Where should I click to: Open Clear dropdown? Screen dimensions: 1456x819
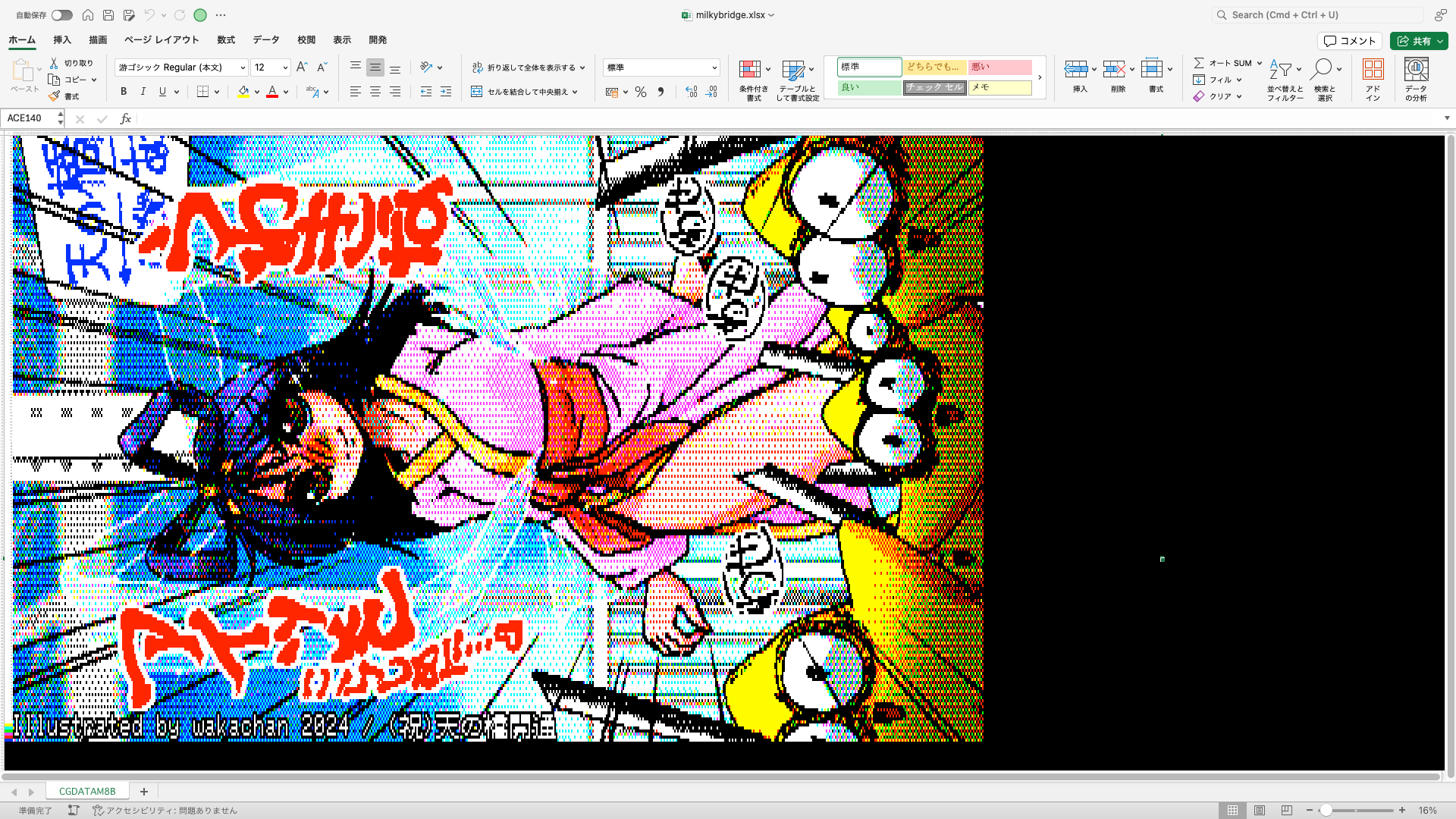coord(1239,96)
